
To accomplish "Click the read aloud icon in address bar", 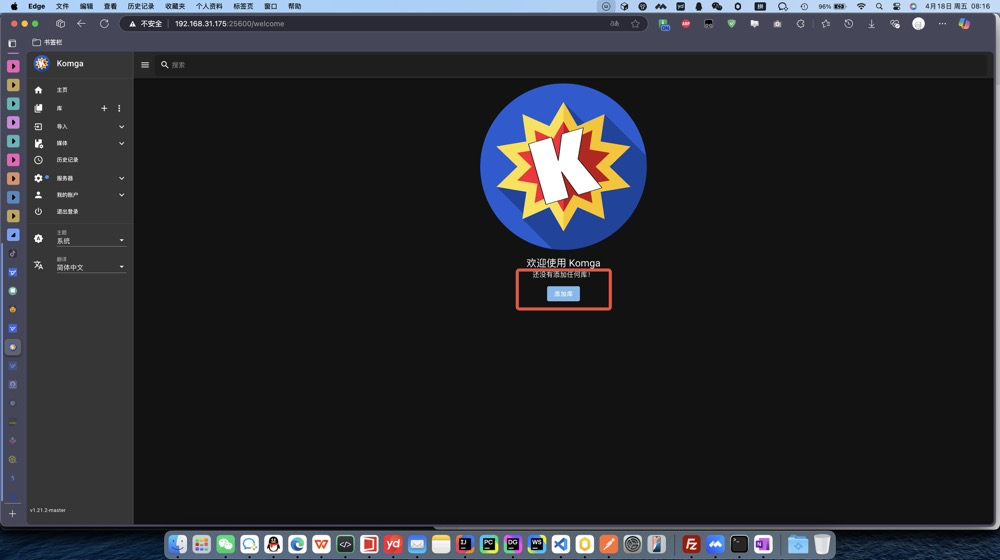I will click(614, 24).
